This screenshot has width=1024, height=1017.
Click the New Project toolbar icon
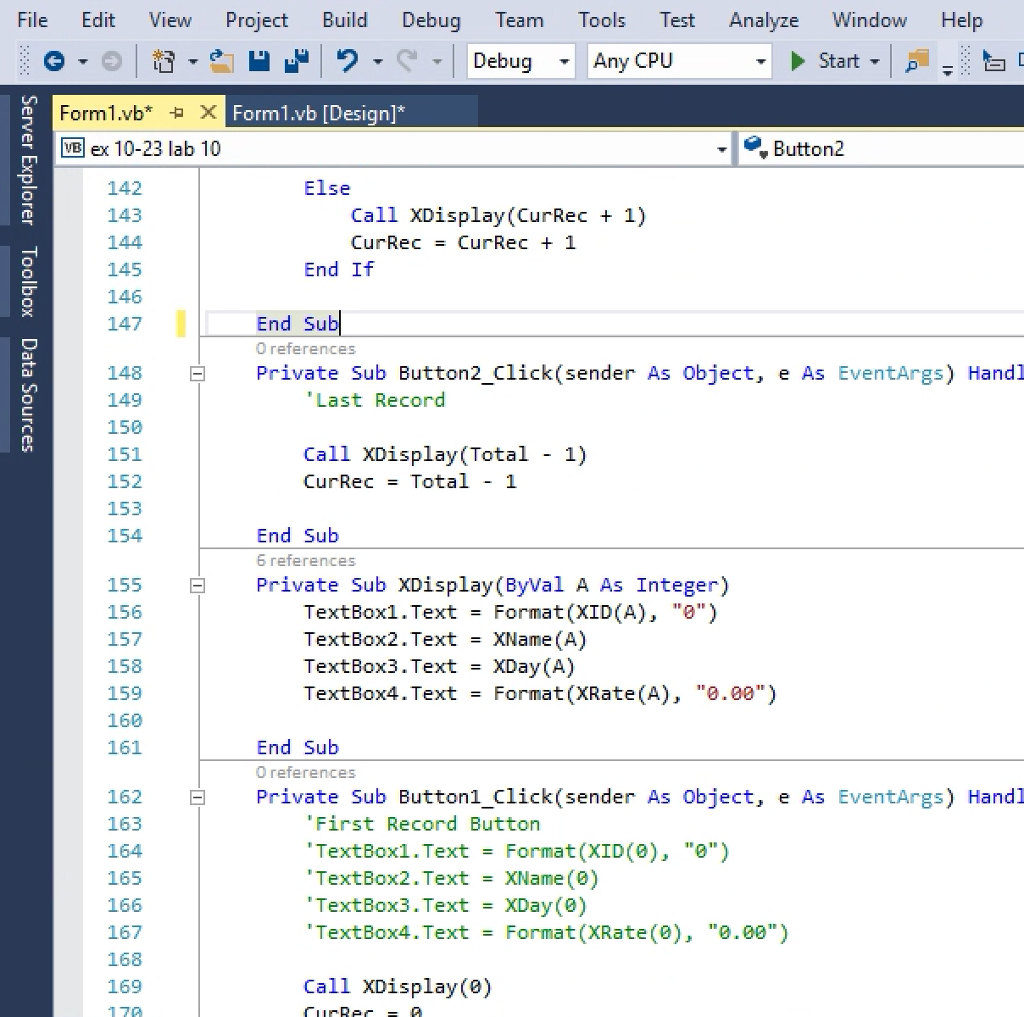163,62
